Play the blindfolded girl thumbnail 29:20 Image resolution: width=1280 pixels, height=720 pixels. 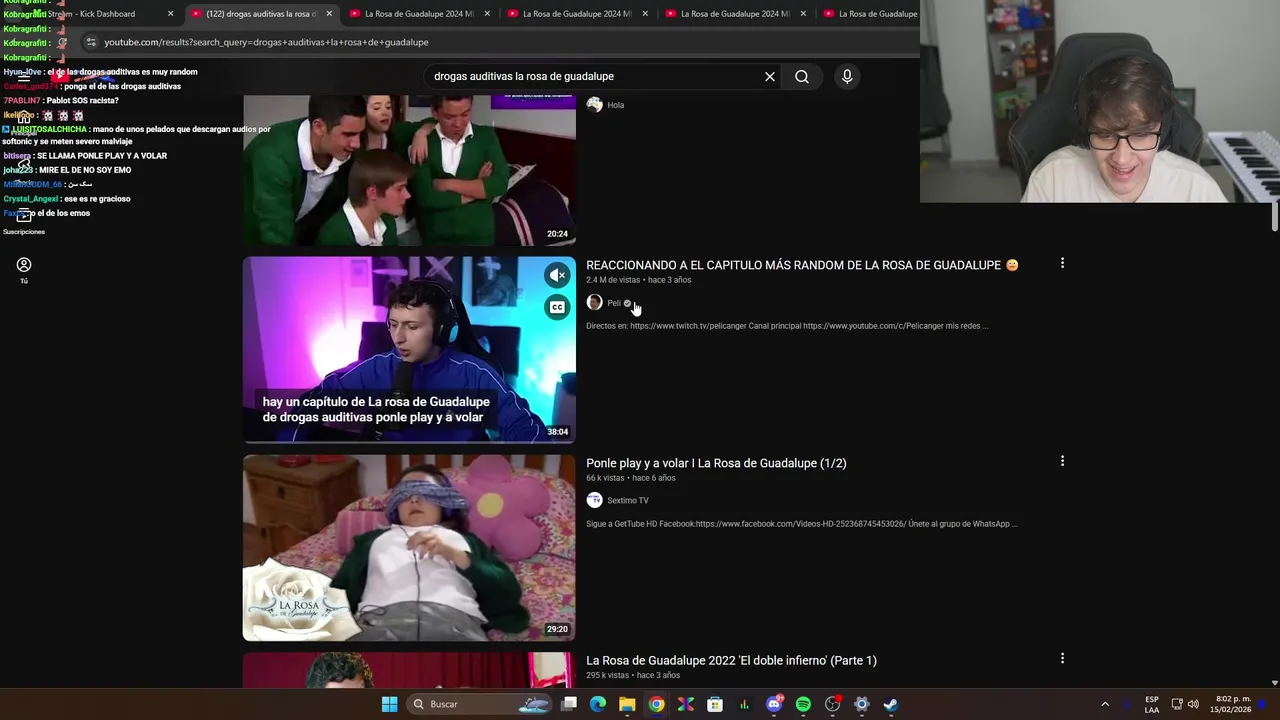click(409, 547)
